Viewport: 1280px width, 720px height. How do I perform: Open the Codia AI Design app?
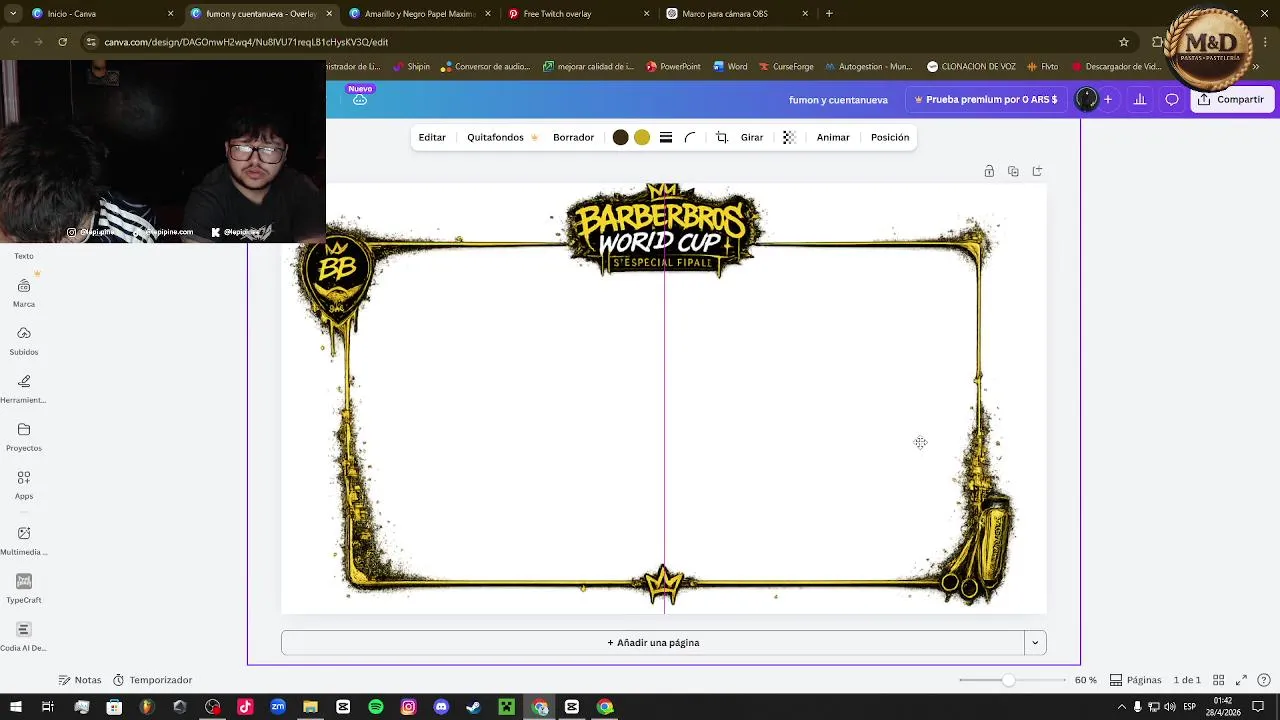pyautogui.click(x=24, y=637)
